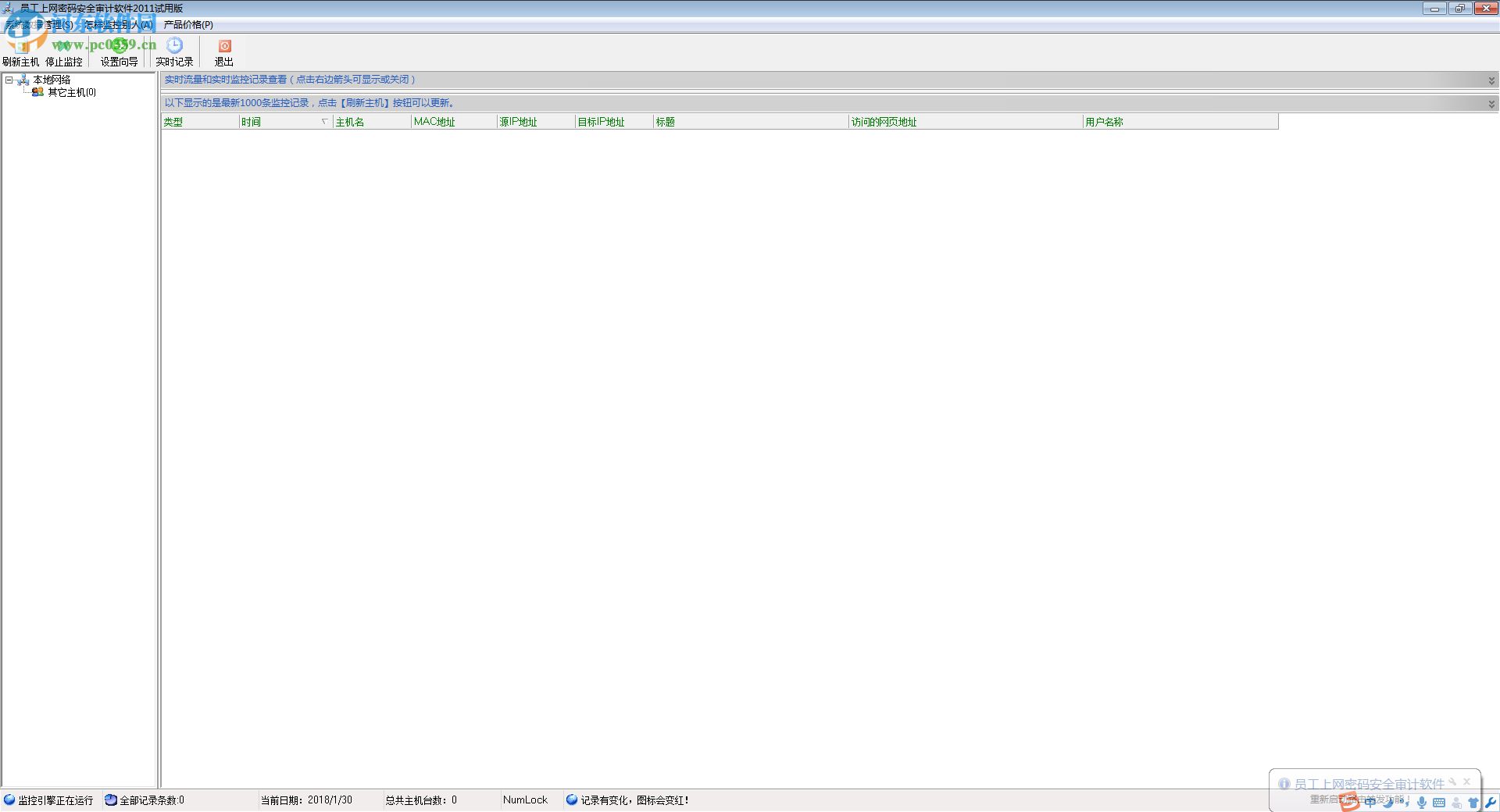Click the 实时流量和实时监控记录查看 panel title
Viewport: 1500px width, 812px height.
point(289,80)
